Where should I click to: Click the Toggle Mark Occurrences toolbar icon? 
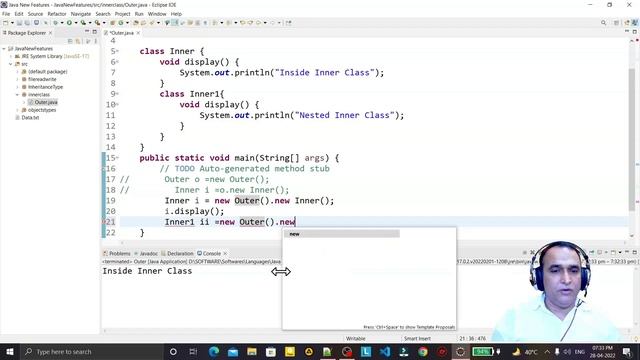(x=175, y=23)
